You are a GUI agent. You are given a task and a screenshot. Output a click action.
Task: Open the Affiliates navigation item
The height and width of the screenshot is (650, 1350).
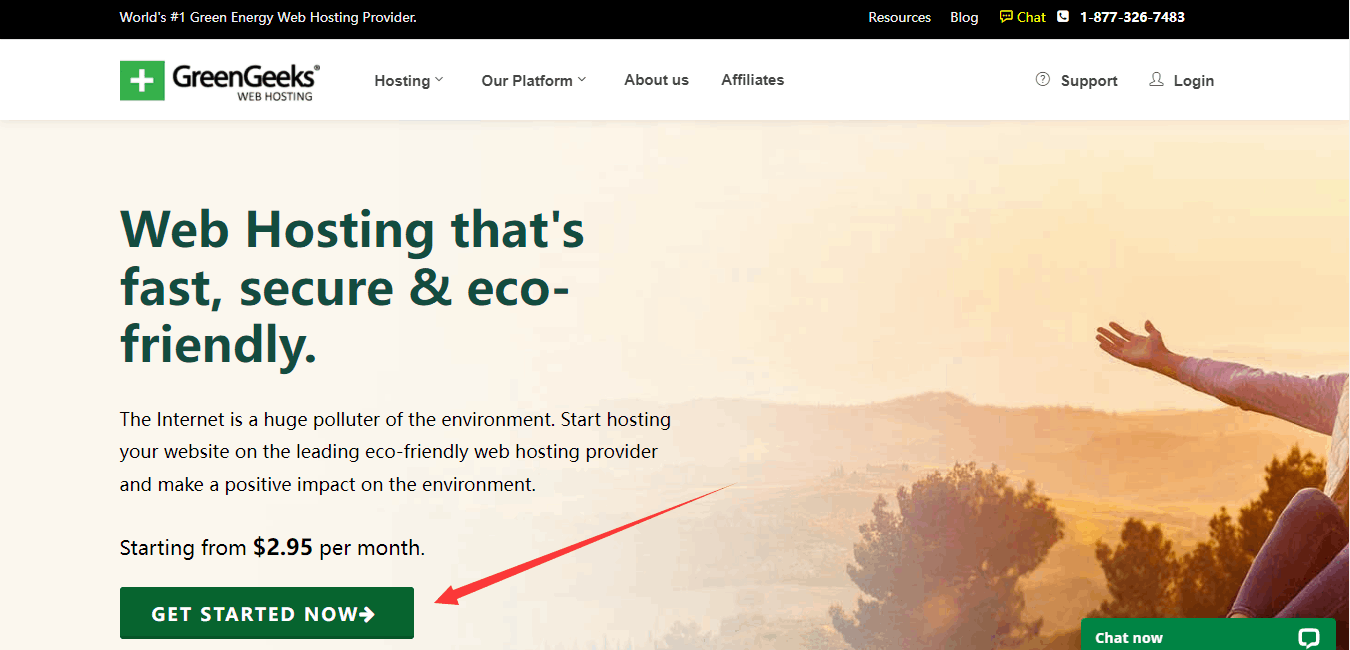coord(752,80)
